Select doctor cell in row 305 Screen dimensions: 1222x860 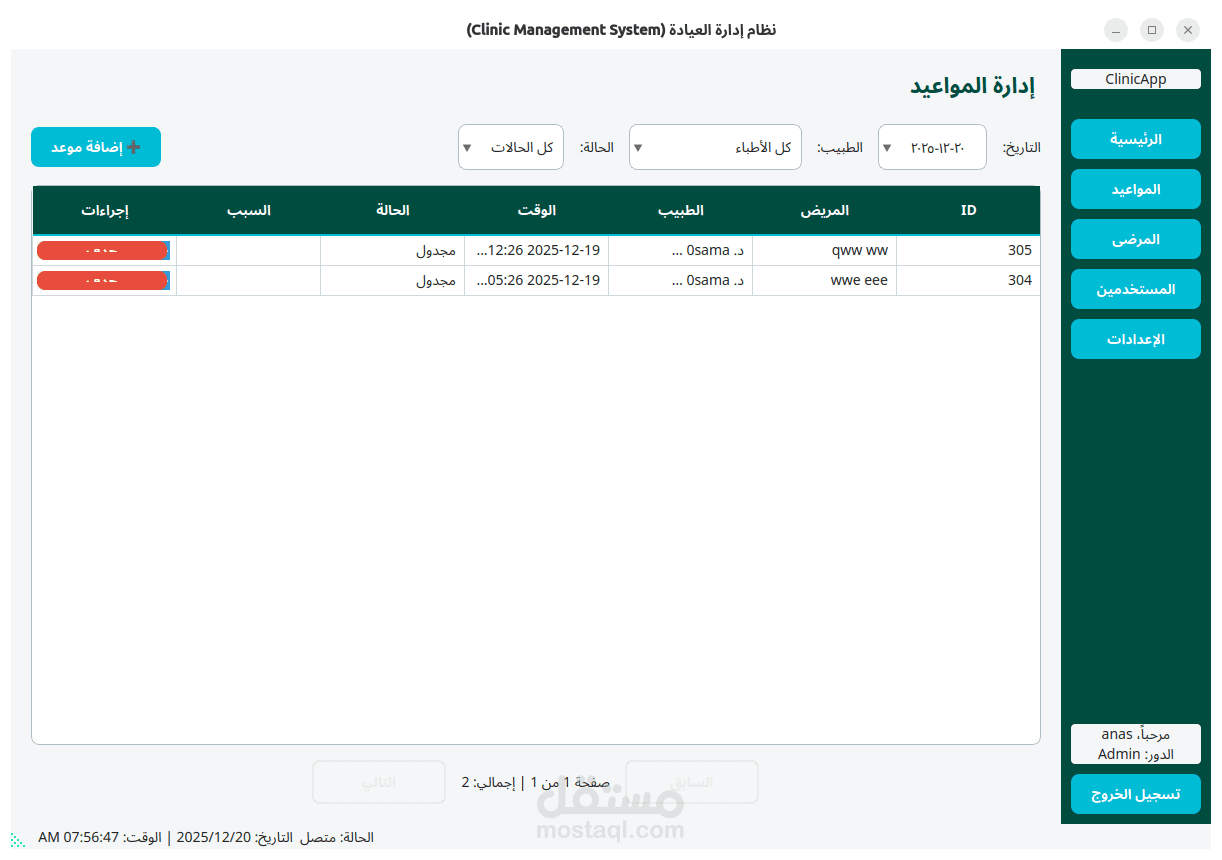[681, 251]
